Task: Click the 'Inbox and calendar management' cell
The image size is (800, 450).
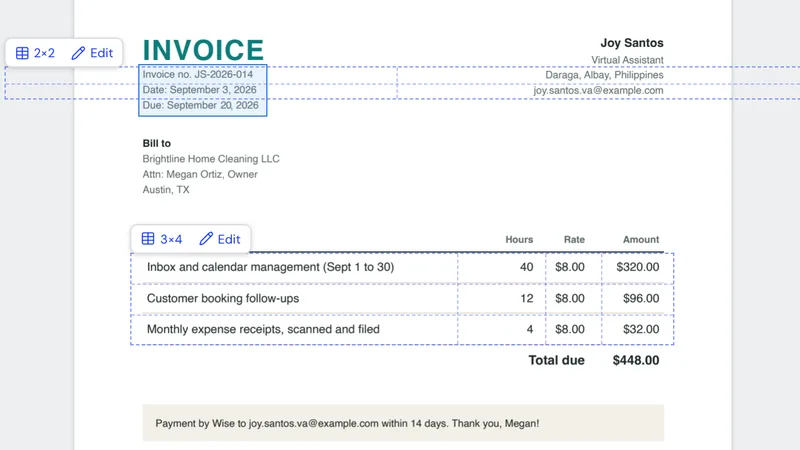Action: pos(294,267)
